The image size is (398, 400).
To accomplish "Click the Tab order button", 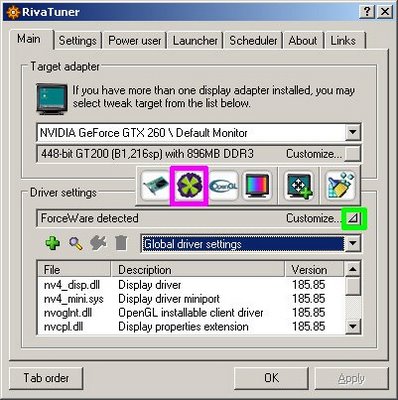I will tap(46, 378).
